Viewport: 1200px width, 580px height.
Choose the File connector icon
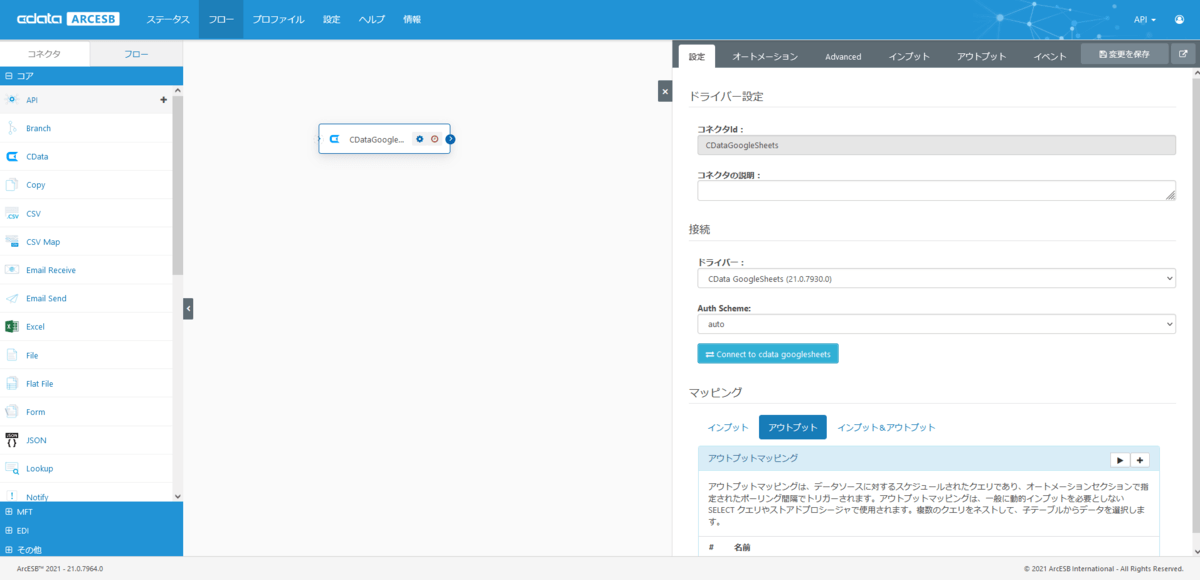click(x=12, y=355)
